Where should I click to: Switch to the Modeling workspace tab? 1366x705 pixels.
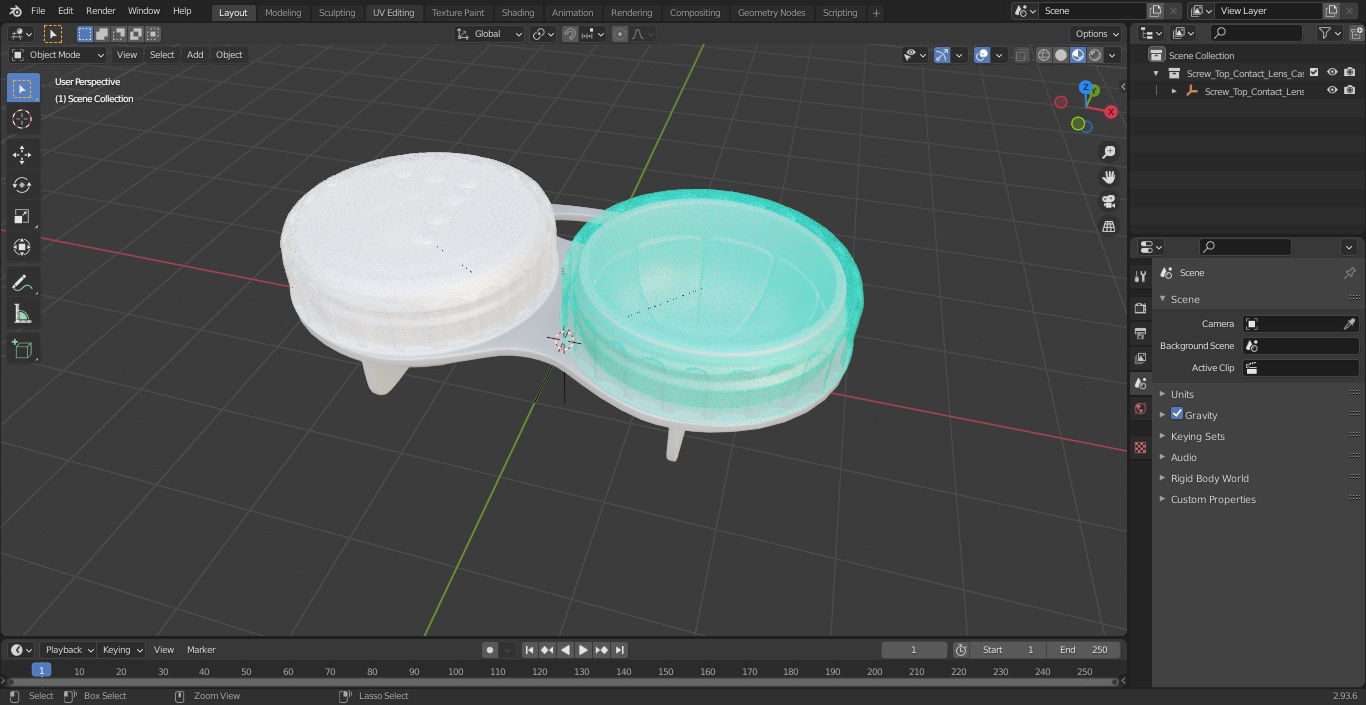[x=283, y=13]
